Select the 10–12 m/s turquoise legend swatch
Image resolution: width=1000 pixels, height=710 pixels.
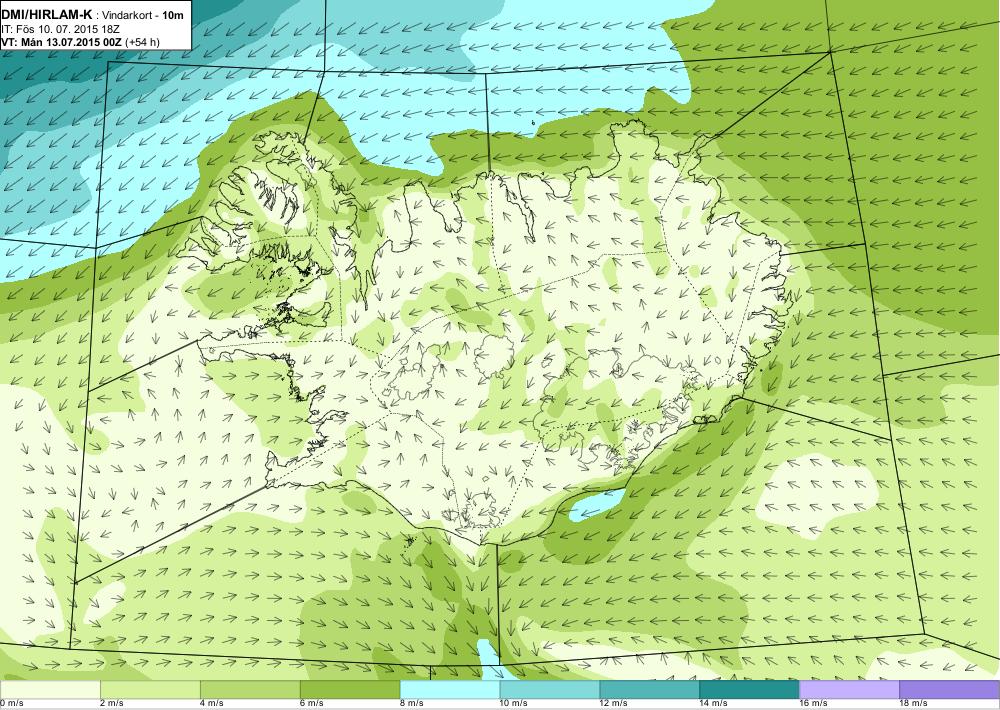pyautogui.click(x=550, y=690)
